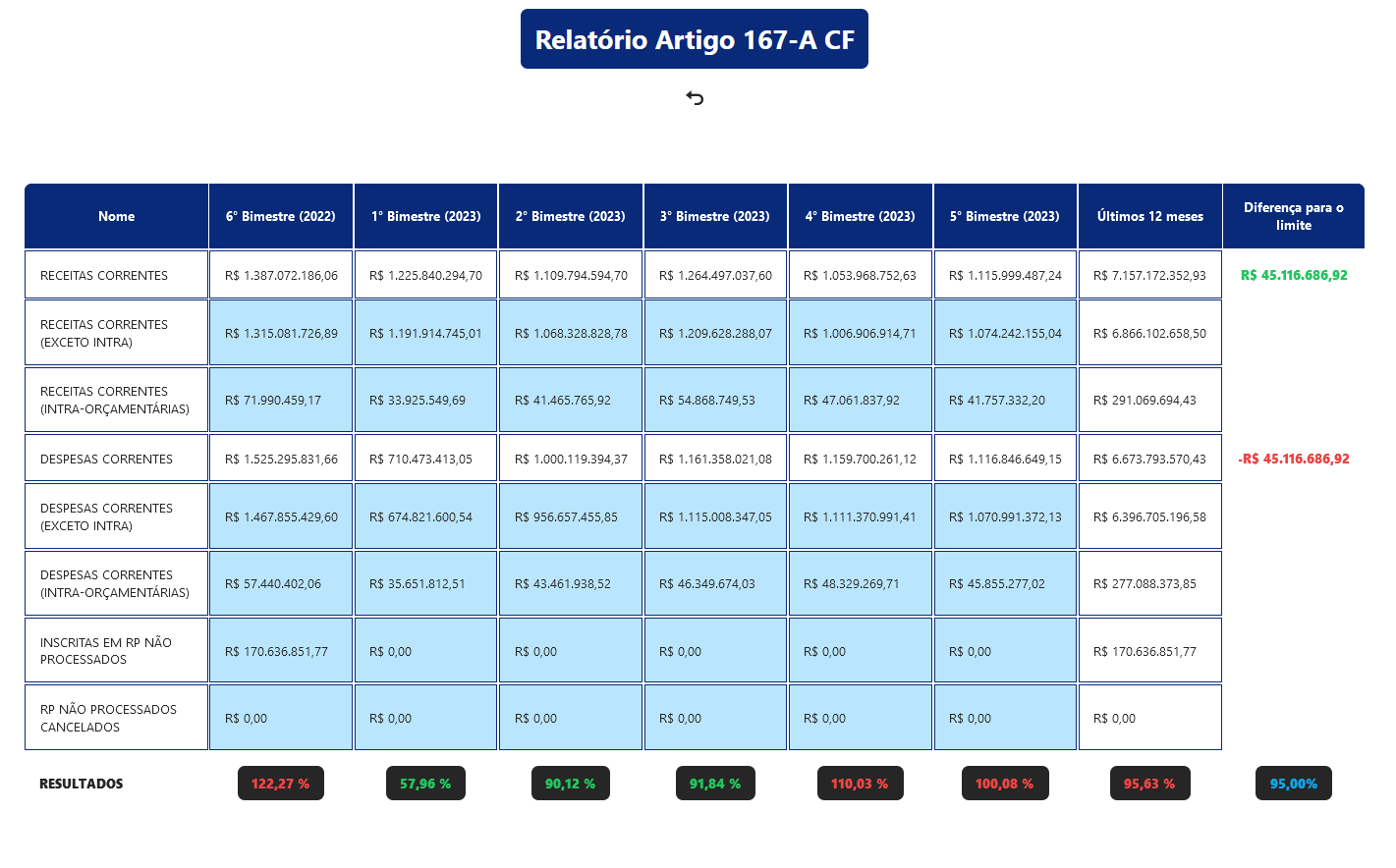Select DESPESAS CORRENTES (INTRA-ORÇAMENTÁRIAS) row name
1396x868 pixels.
(116, 583)
